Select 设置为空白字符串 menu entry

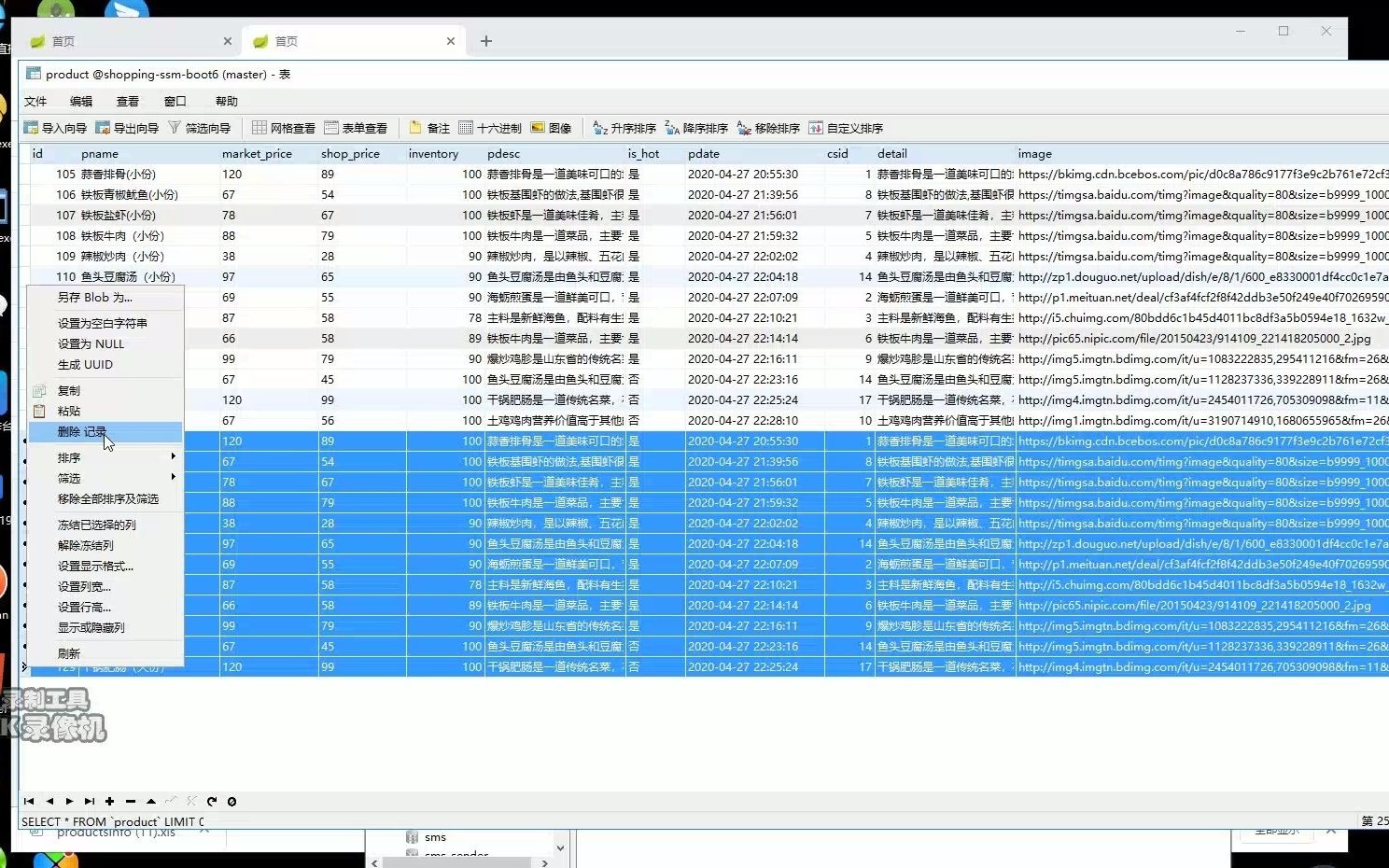[x=105, y=323]
